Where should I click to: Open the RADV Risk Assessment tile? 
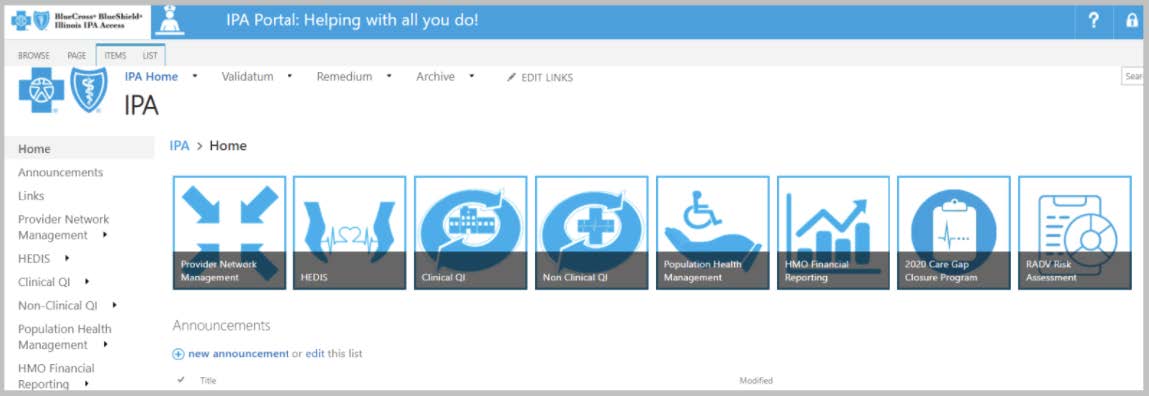point(1074,232)
